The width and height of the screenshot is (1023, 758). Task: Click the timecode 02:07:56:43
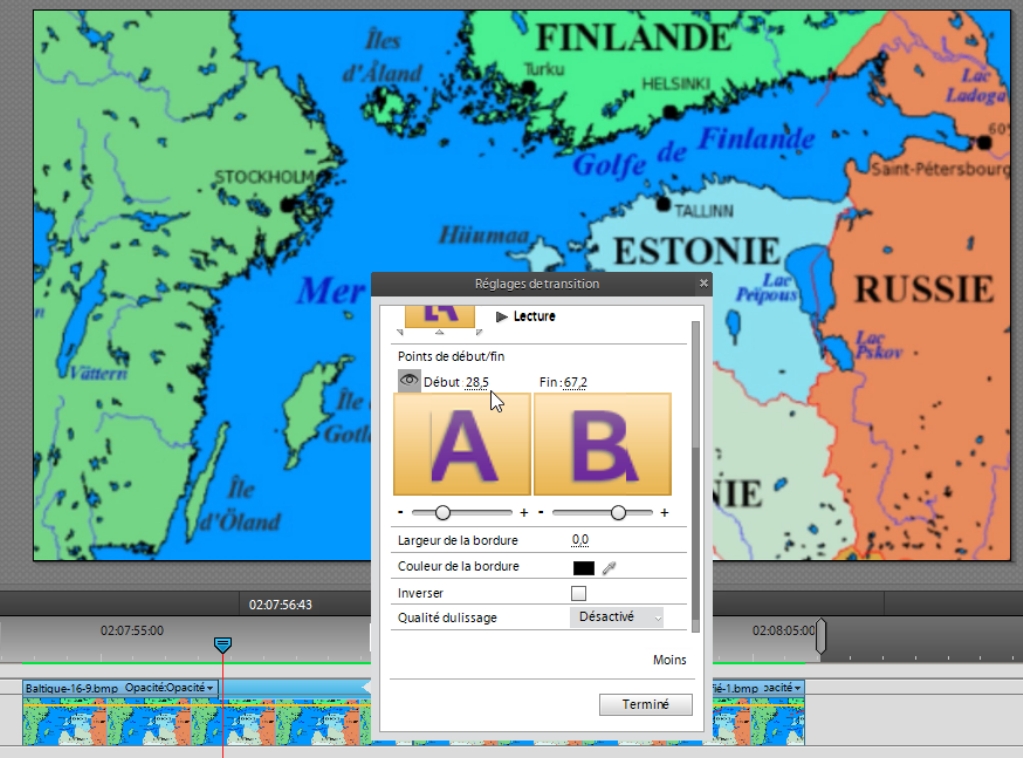(281, 605)
